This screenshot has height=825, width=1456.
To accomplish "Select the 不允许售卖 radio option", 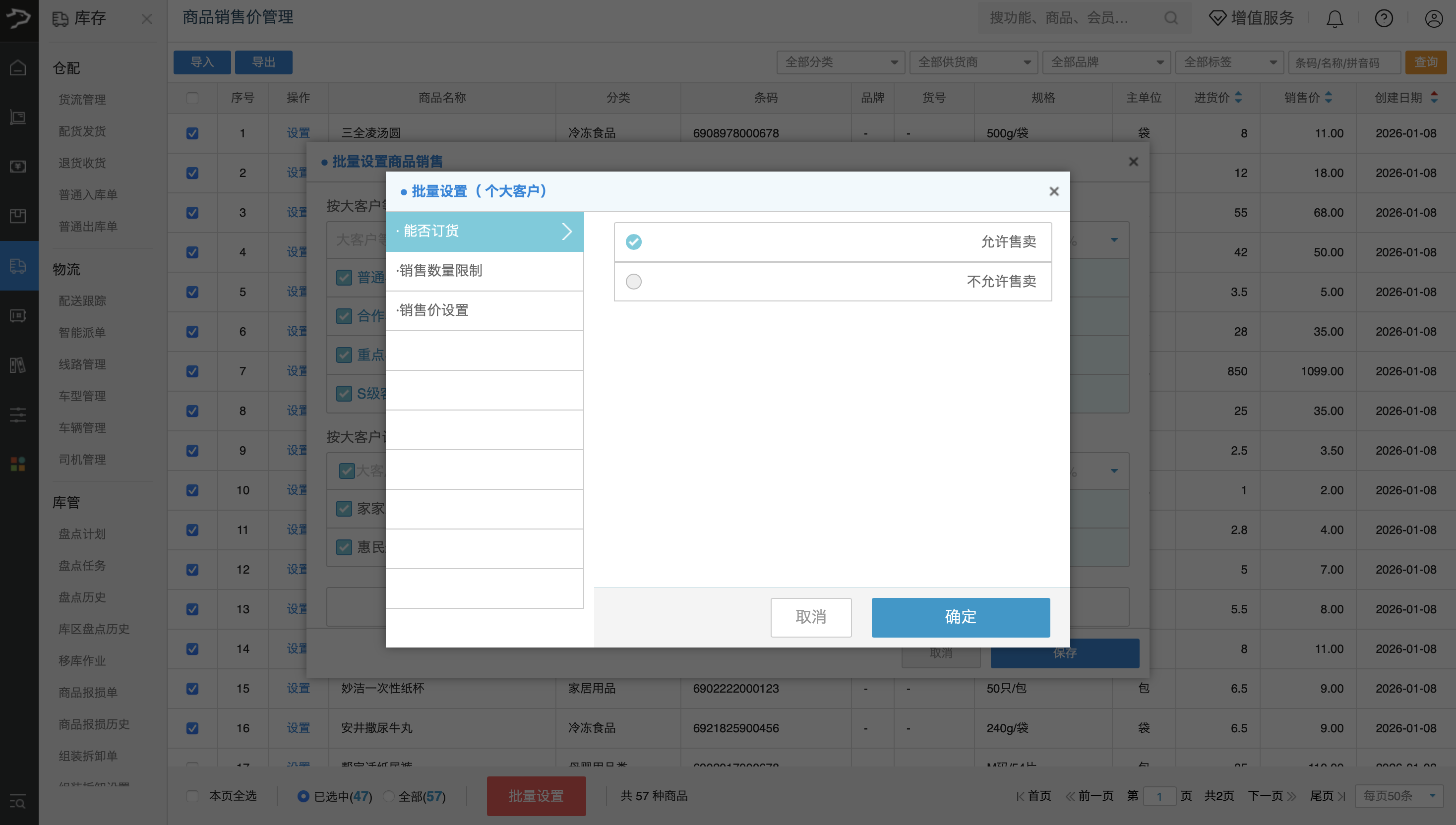I will (x=634, y=281).
